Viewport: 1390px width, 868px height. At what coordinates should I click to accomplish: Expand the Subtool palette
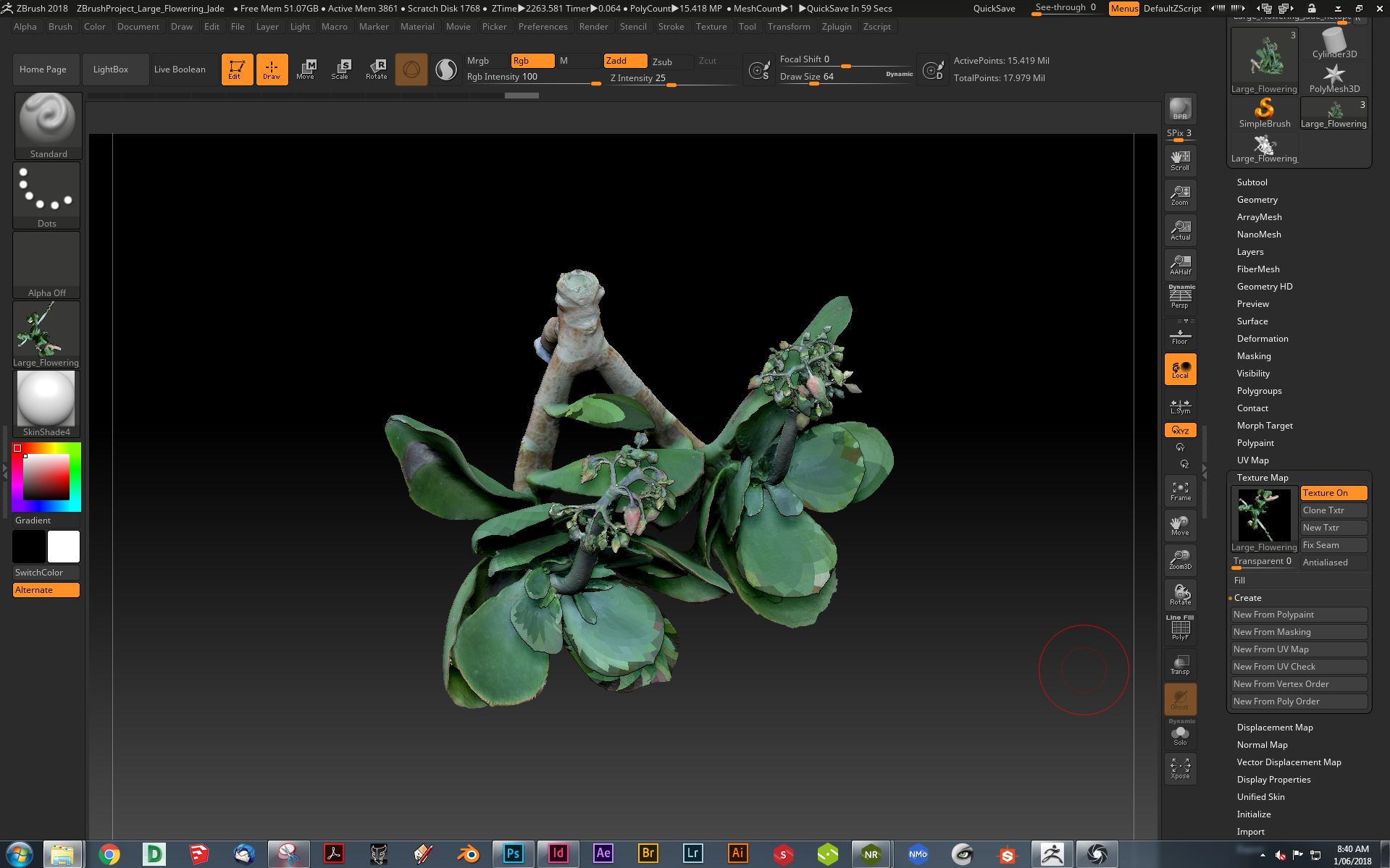[x=1252, y=182]
